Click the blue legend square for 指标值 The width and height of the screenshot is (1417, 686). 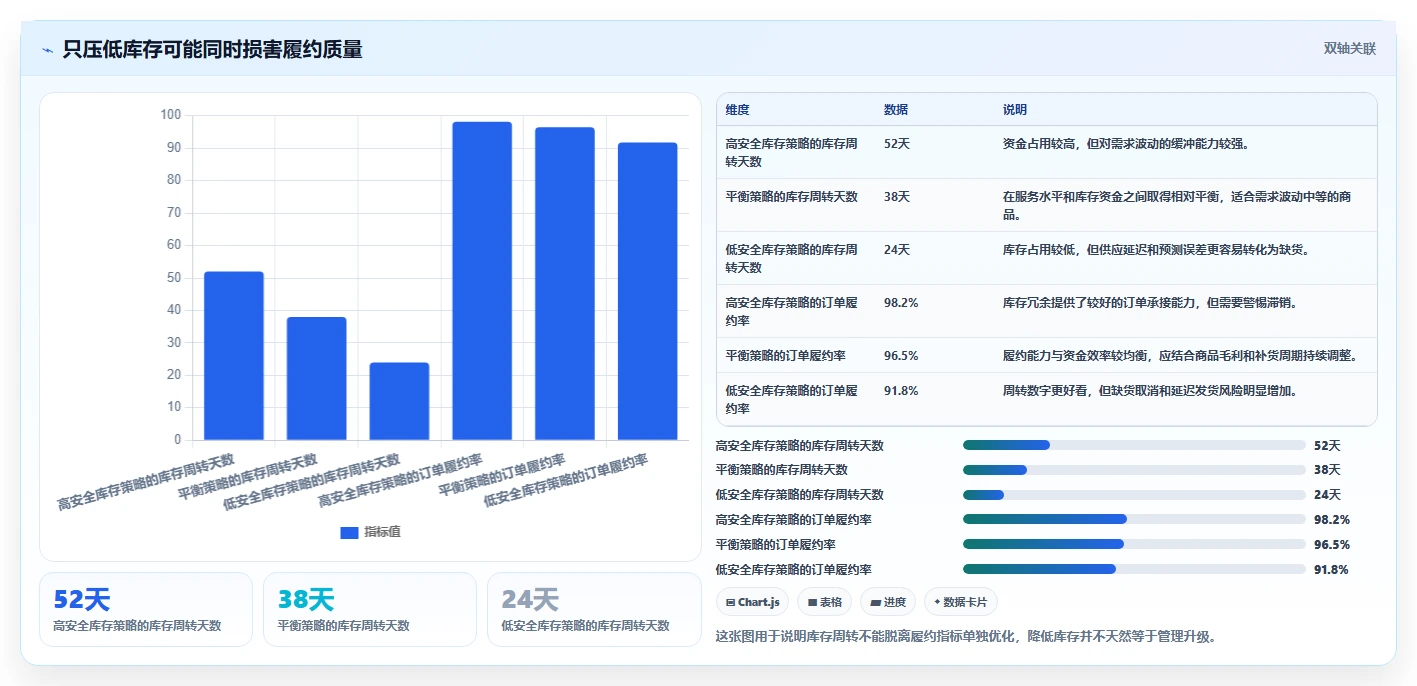[x=349, y=533]
